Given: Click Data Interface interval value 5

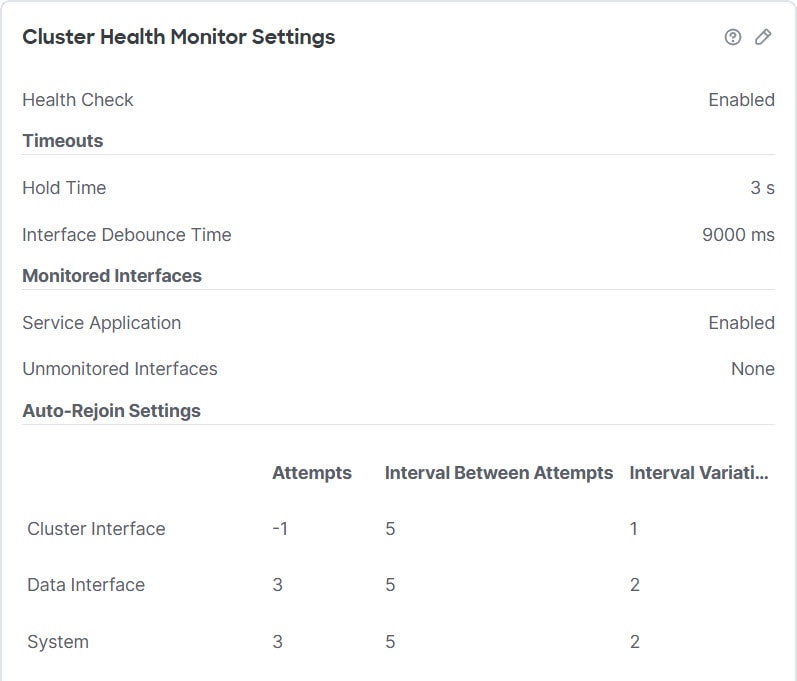Looking at the screenshot, I should 390,585.
